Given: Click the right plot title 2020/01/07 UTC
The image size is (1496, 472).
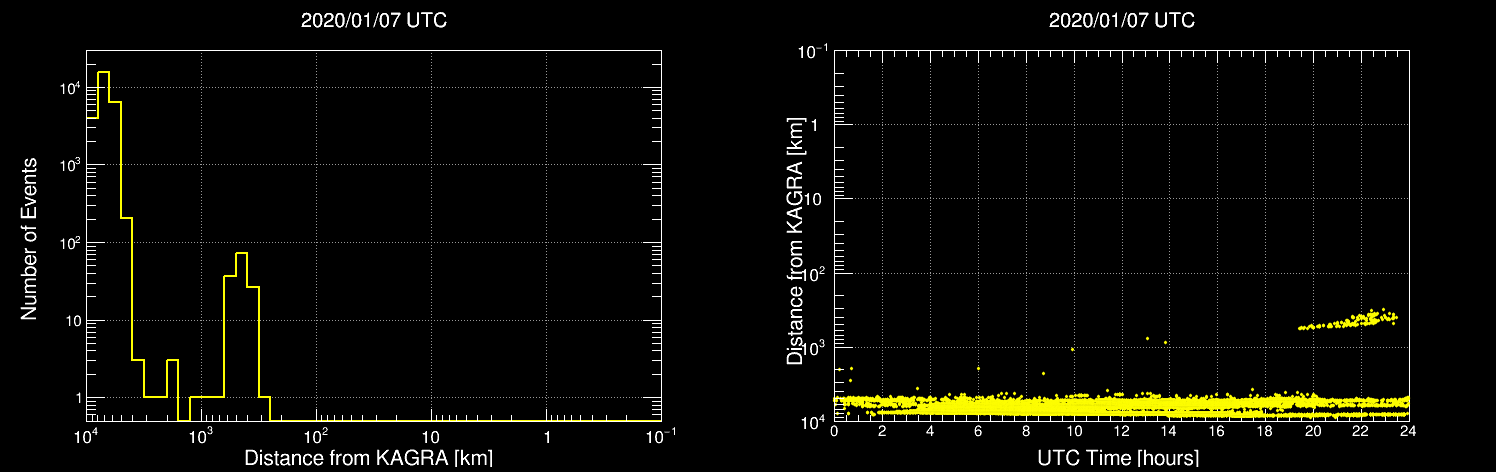Looking at the screenshot, I should [1121, 20].
